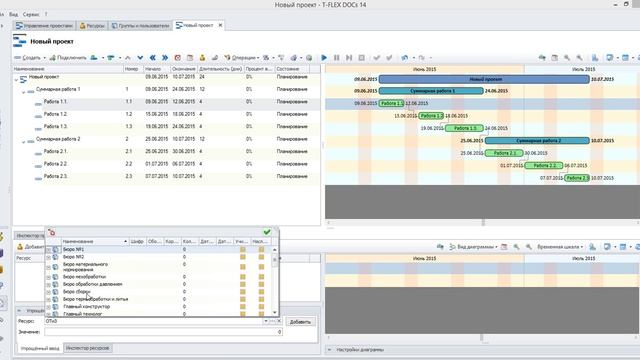Click the red refresh icon in resource popup
Screen dimensions: 640x360
click(x=51, y=232)
